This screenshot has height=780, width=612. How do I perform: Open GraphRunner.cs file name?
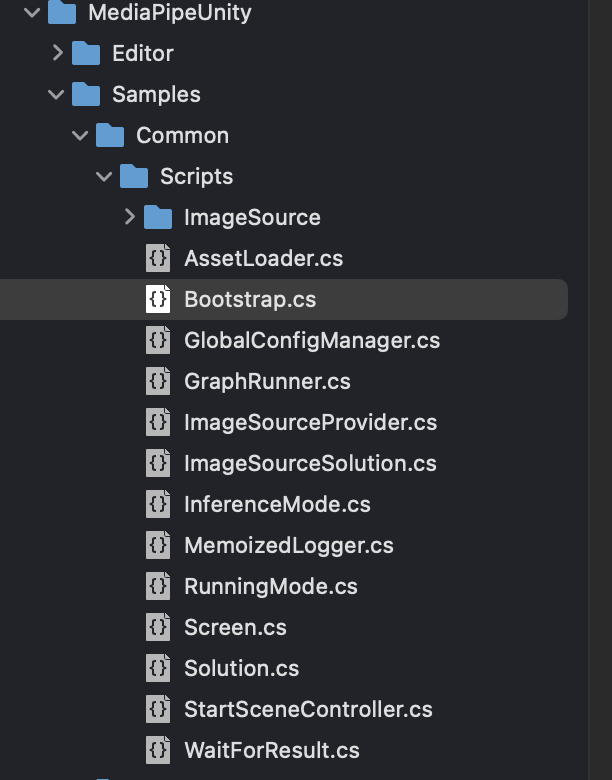267,382
